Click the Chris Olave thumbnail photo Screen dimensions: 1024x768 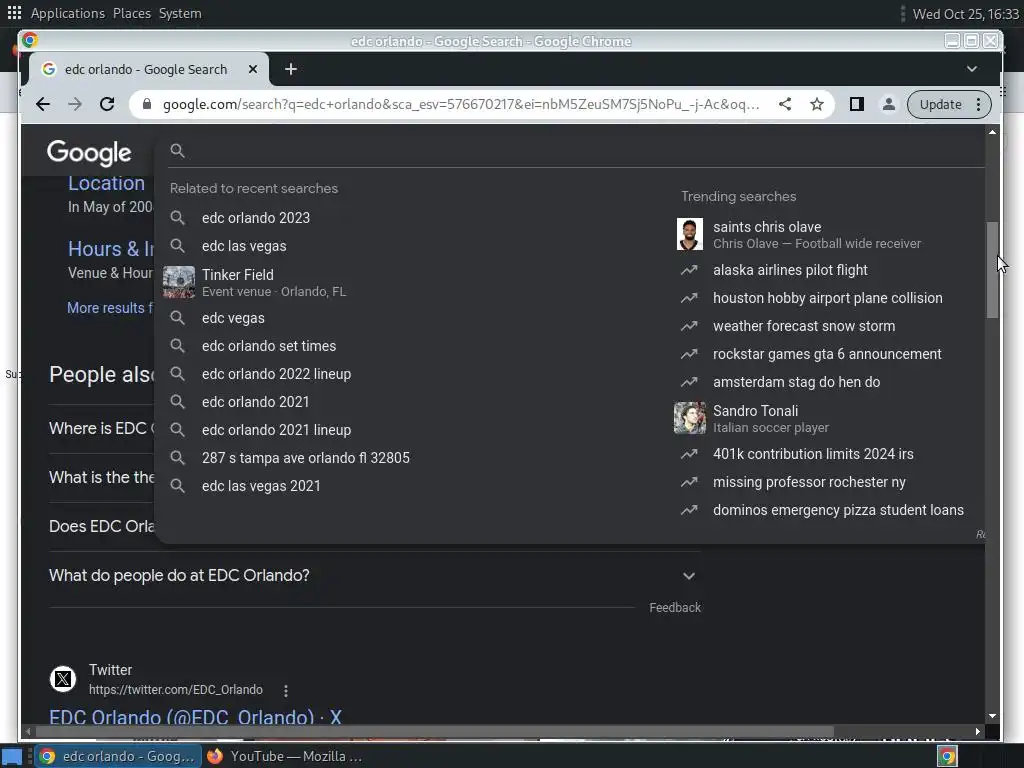pyautogui.click(x=690, y=234)
